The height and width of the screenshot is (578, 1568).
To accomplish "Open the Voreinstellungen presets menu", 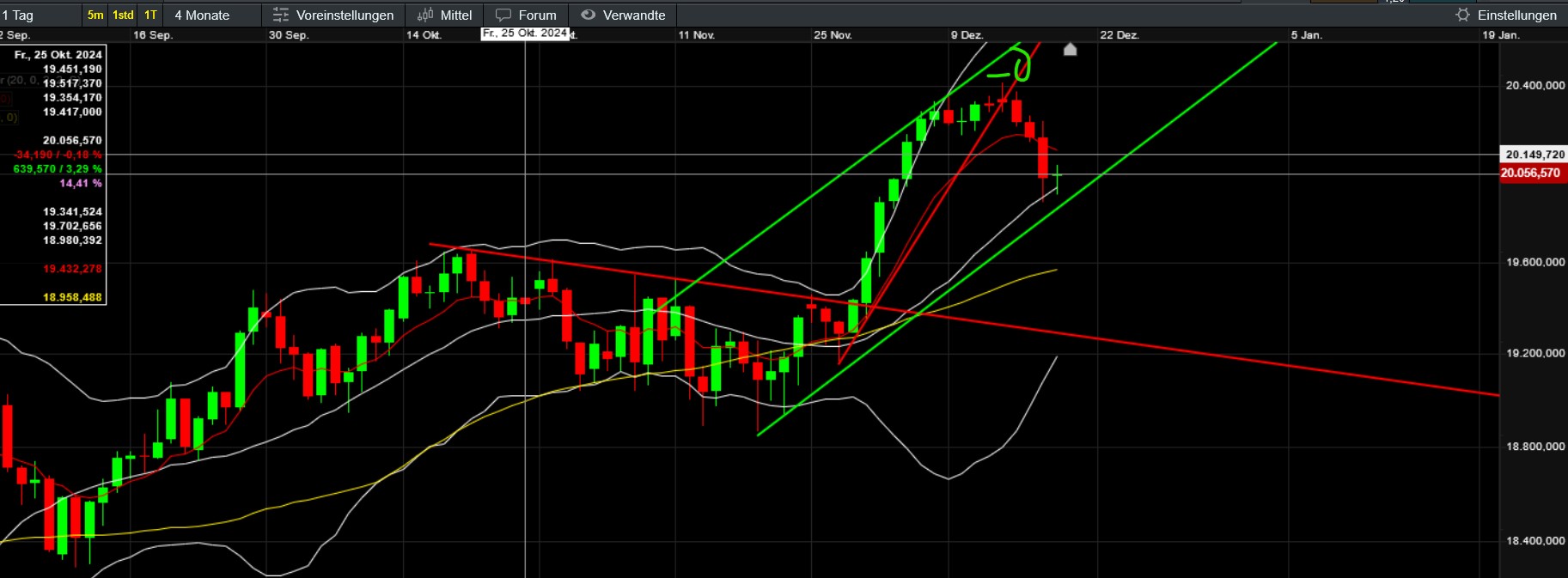I will (333, 15).
